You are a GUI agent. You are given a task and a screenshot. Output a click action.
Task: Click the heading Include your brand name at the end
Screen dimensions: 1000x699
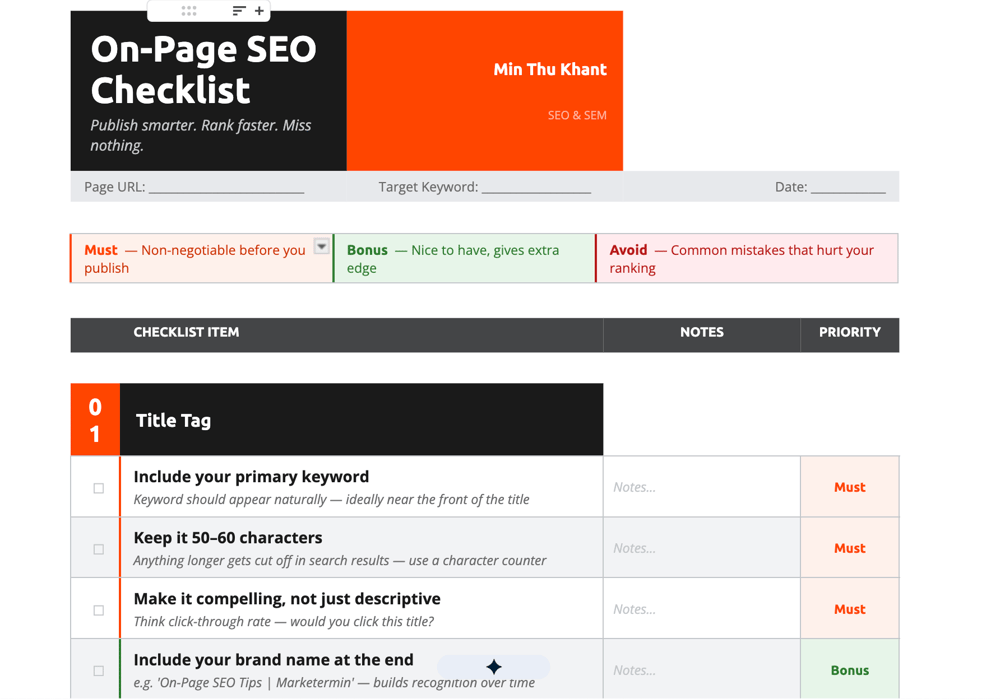point(274,660)
